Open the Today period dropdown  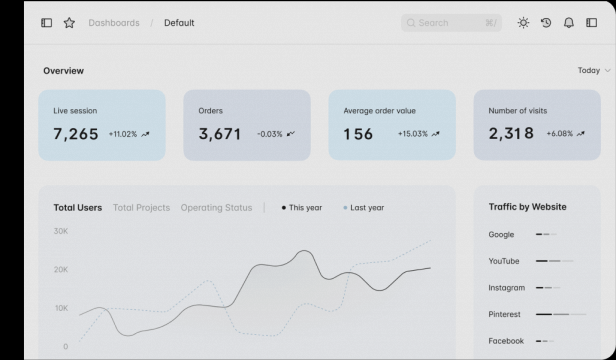point(594,70)
